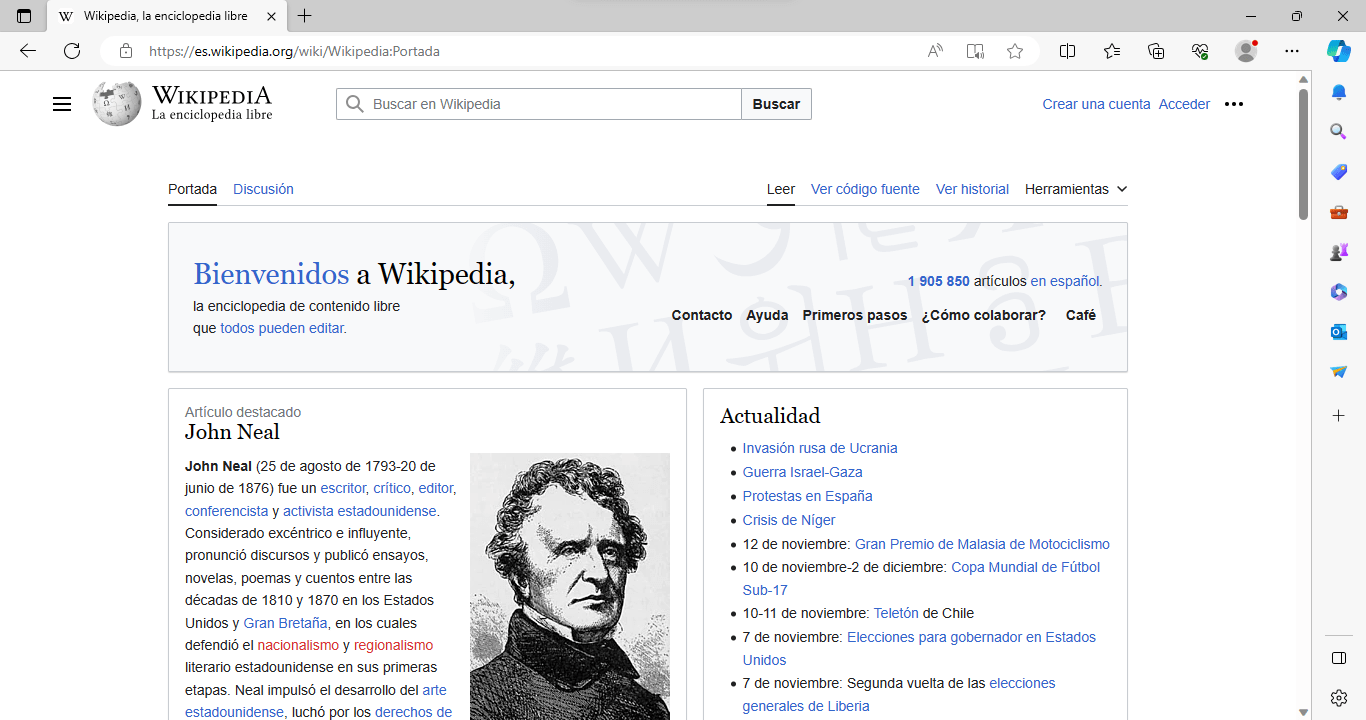Toggle the Edge sidebar visibility button
This screenshot has width=1366, height=720.
point(1339,658)
